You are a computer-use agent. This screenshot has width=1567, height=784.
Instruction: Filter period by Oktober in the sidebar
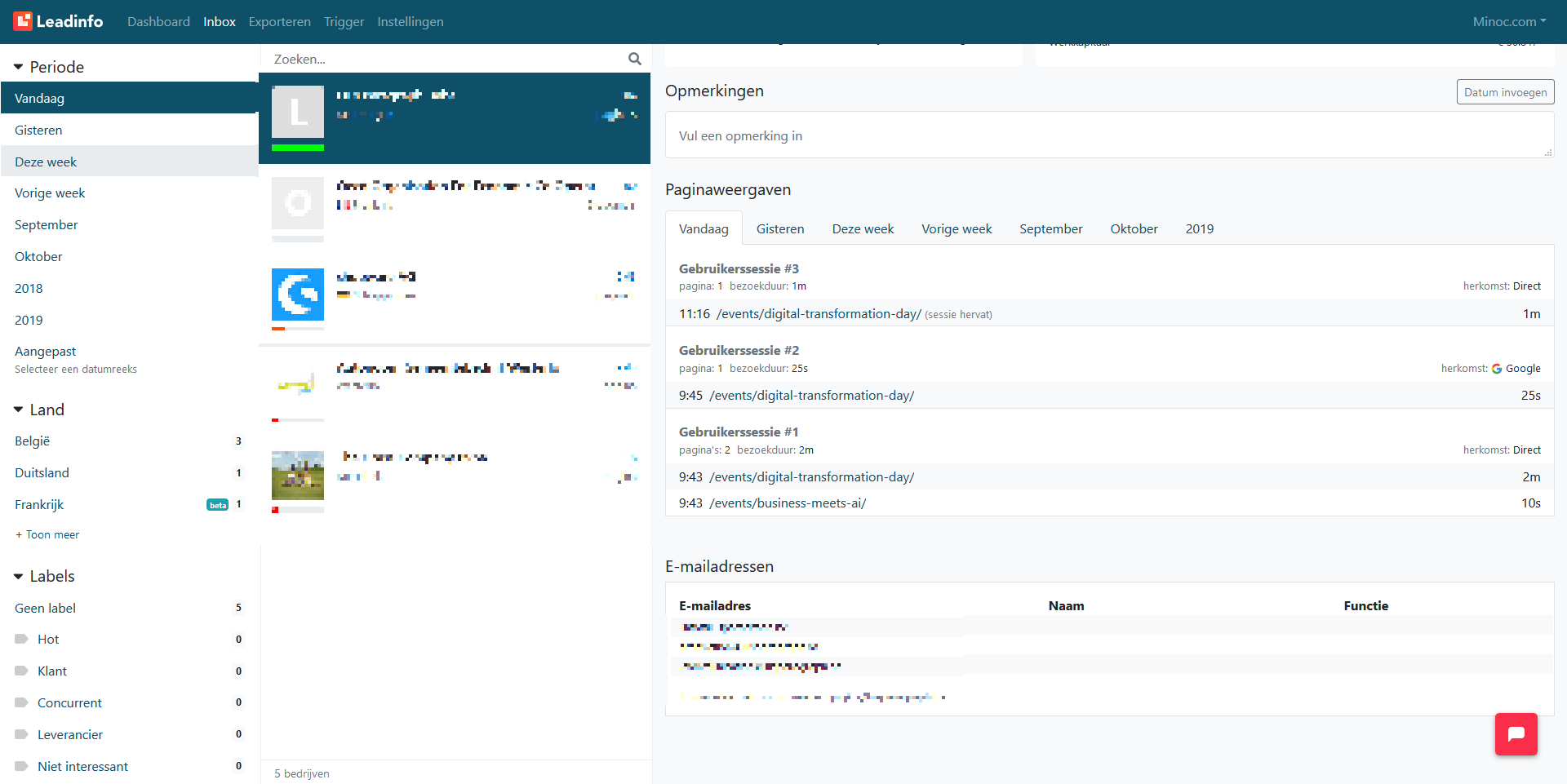click(x=130, y=256)
